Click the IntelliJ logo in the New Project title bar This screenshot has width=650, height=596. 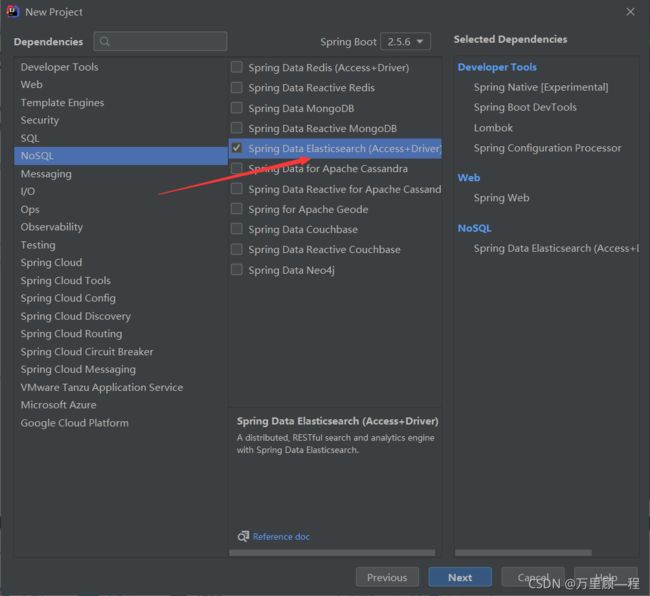[x=12, y=12]
